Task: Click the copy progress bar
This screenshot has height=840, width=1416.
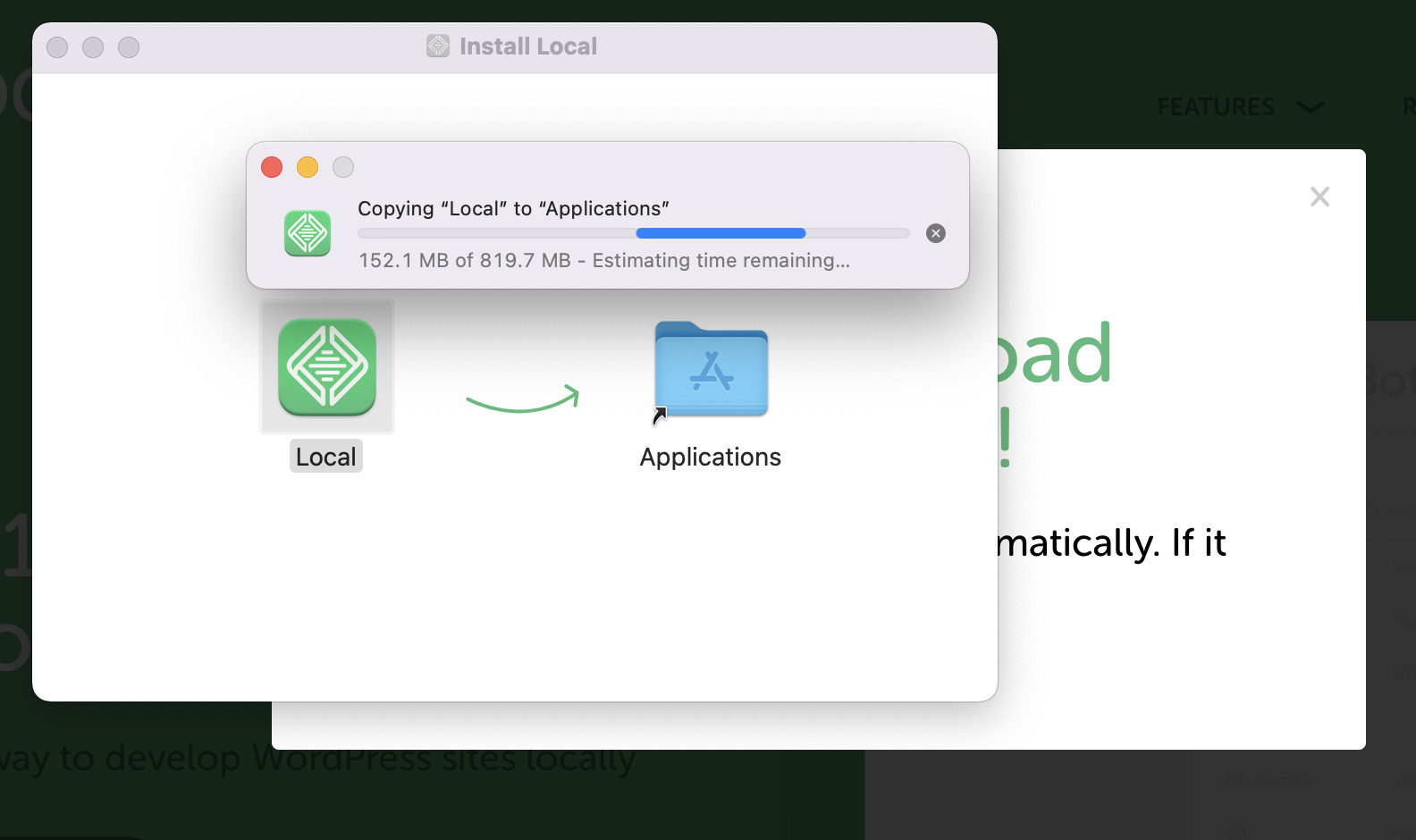Action: coord(633,233)
